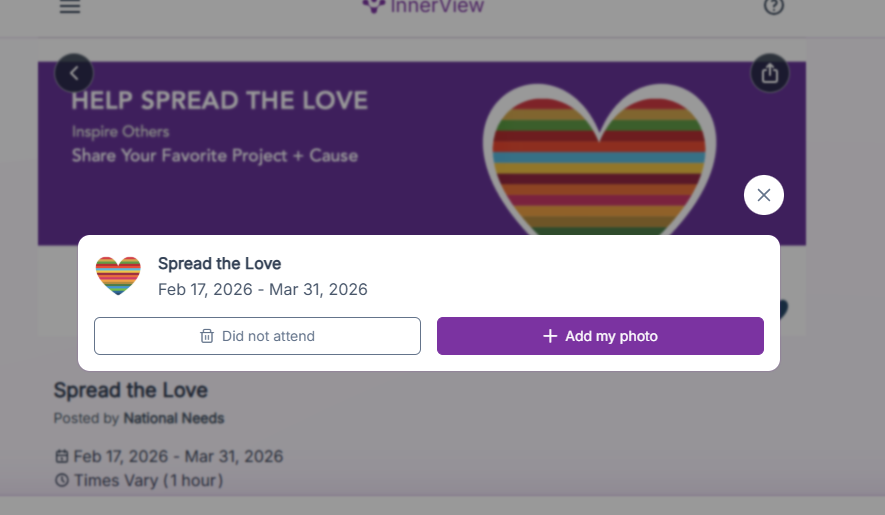Open the help question mark icon
The height and width of the screenshot is (515, 885).
pyautogui.click(x=773, y=7)
